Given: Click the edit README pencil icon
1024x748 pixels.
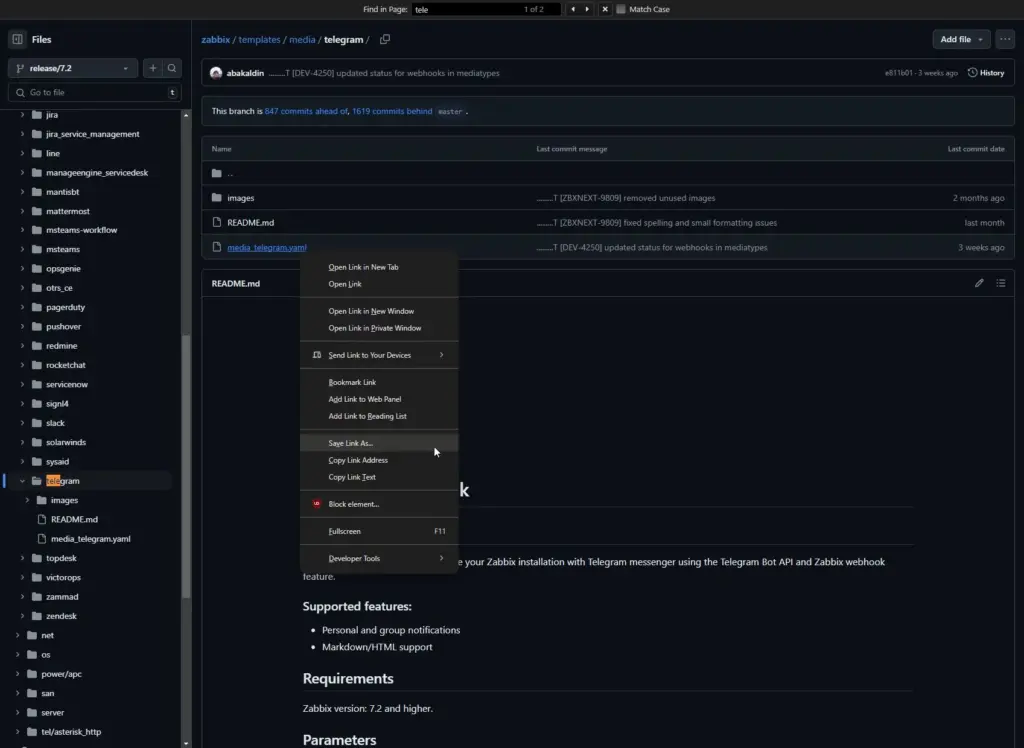Looking at the screenshot, I should [979, 283].
